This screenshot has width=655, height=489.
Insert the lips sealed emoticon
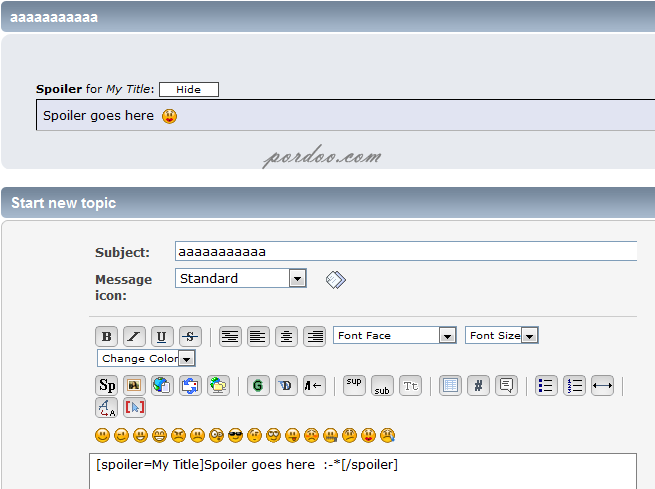(x=330, y=436)
